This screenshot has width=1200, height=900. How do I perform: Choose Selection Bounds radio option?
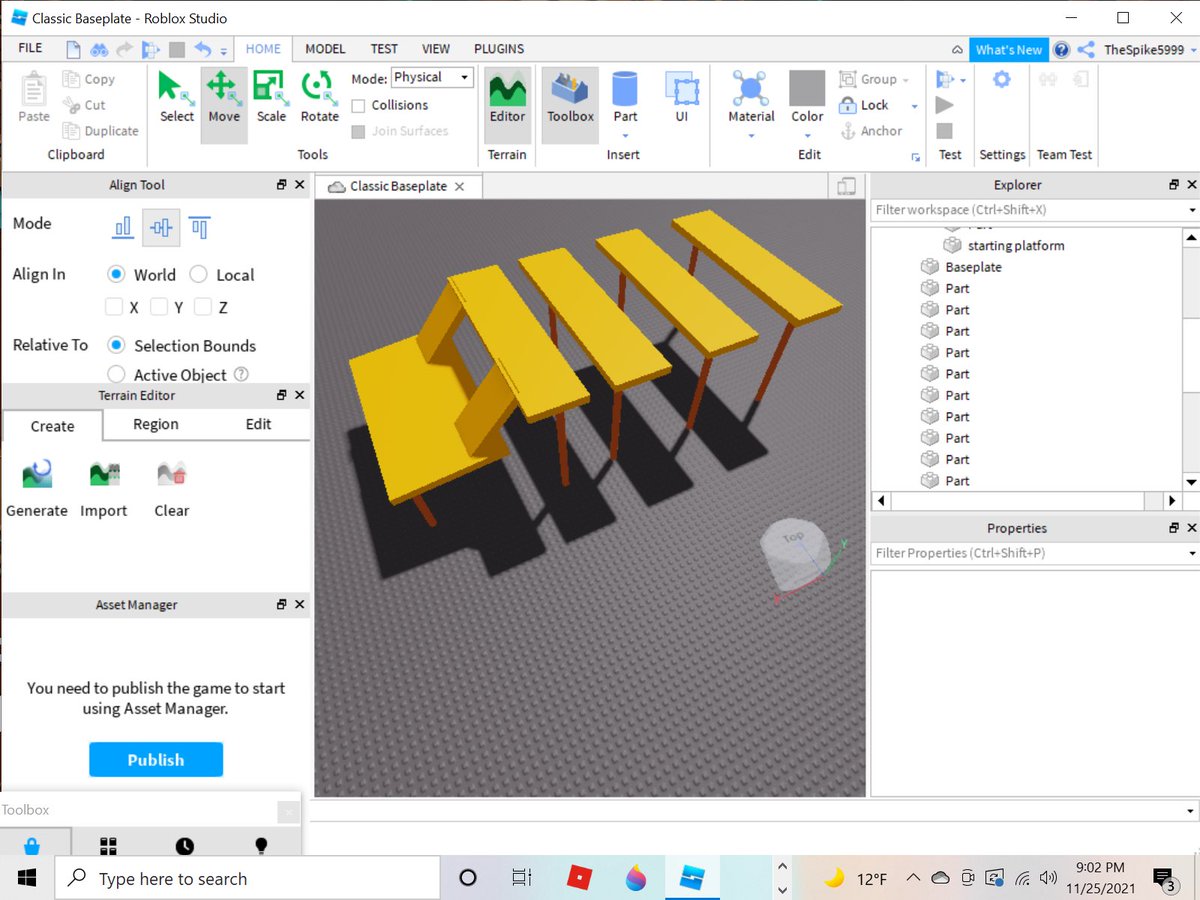[x=116, y=345]
